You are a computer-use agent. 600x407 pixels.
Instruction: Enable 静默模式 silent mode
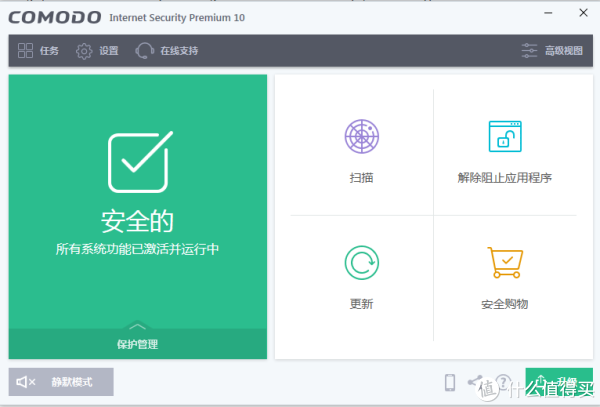tap(61, 382)
